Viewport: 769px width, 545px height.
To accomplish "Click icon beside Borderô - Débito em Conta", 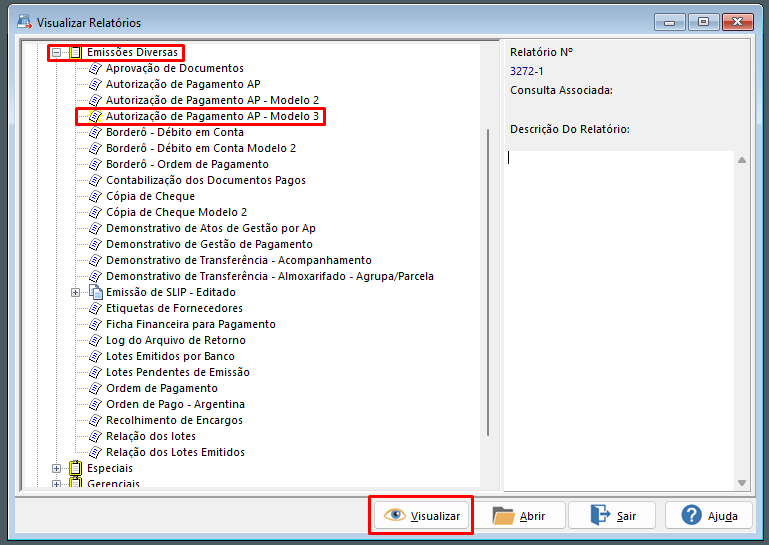I will [x=95, y=132].
